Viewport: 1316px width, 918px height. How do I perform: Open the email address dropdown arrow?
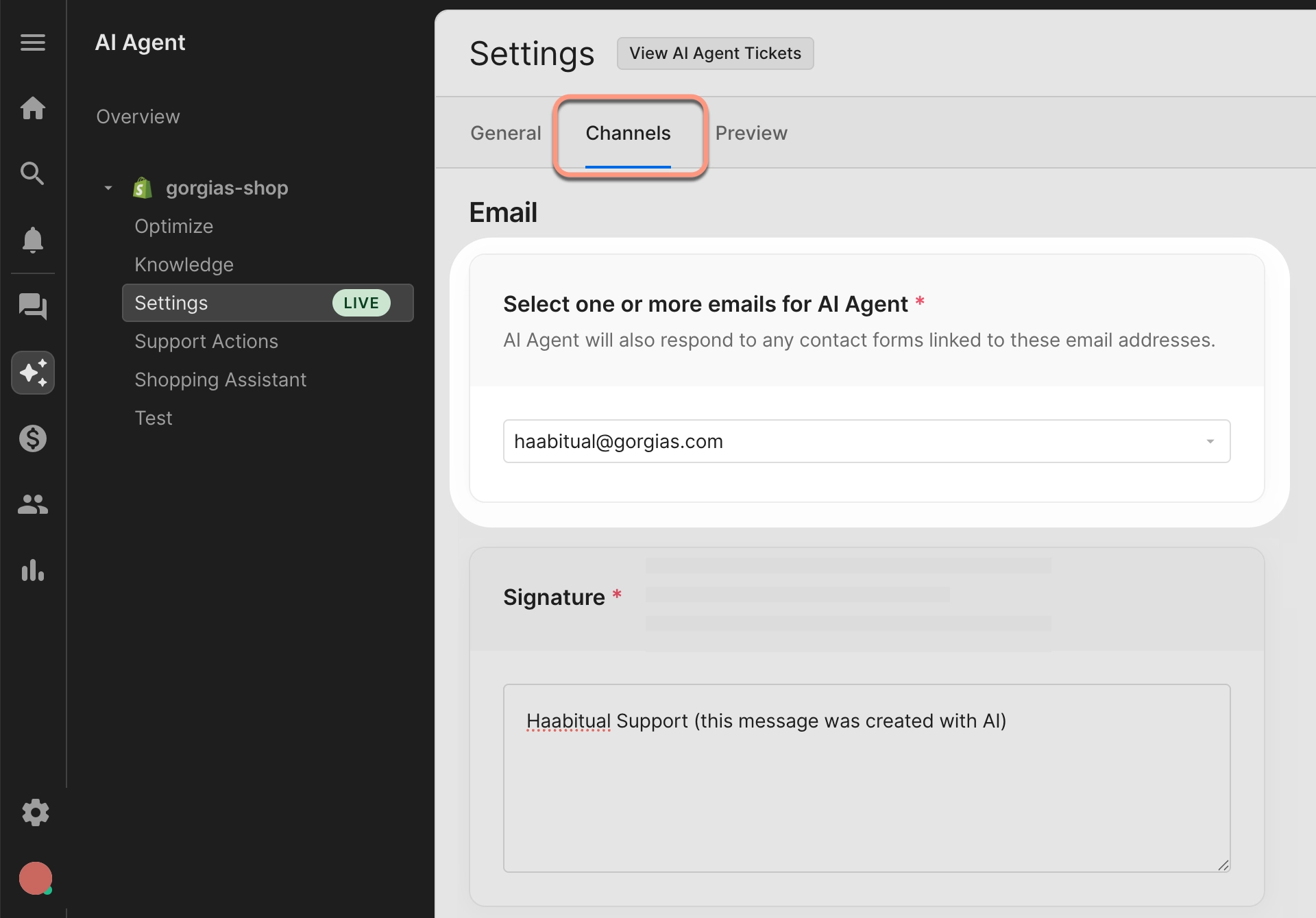[x=1210, y=442]
